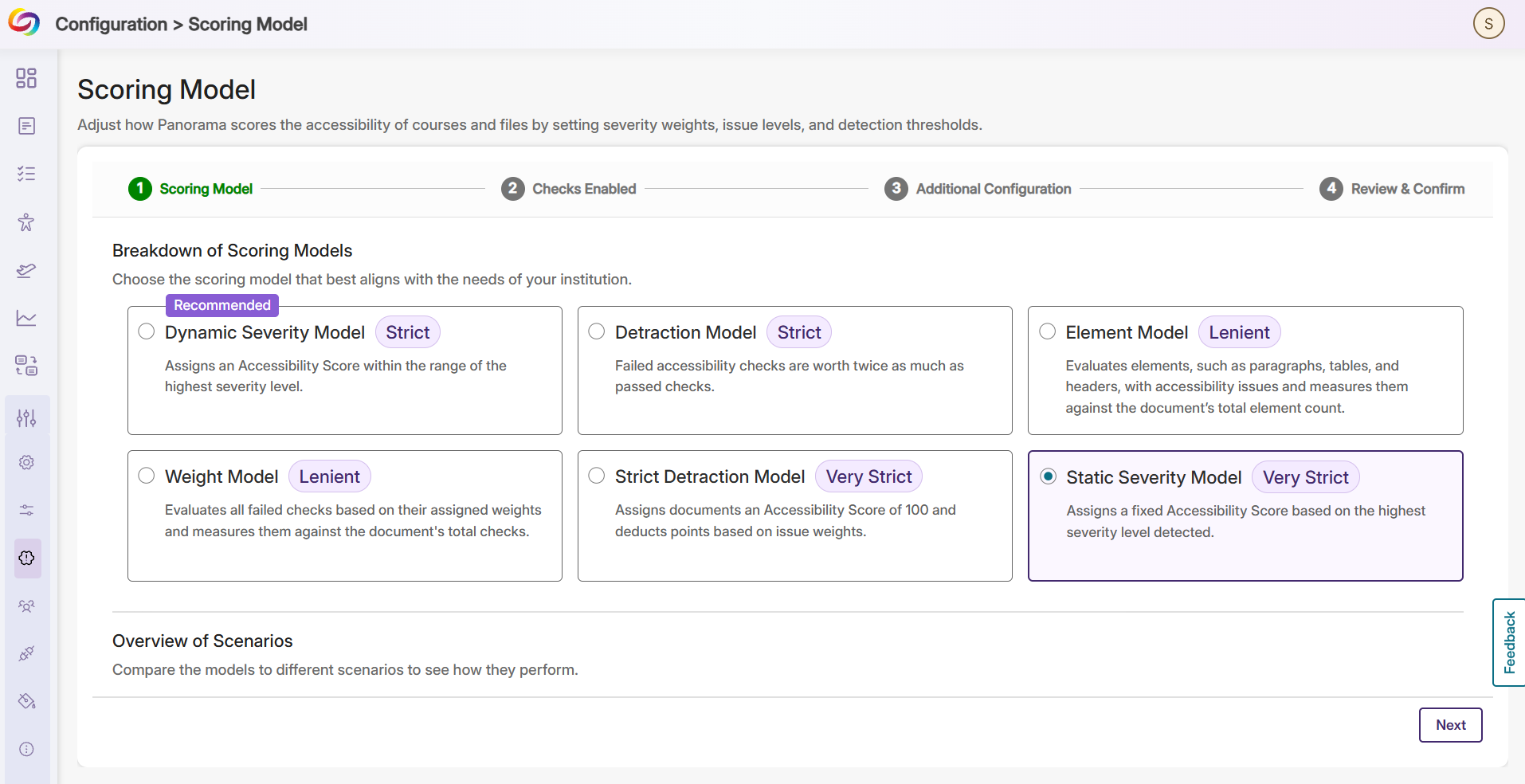Click the Overview of Scenarios heading
1525x784 pixels.
(202, 641)
